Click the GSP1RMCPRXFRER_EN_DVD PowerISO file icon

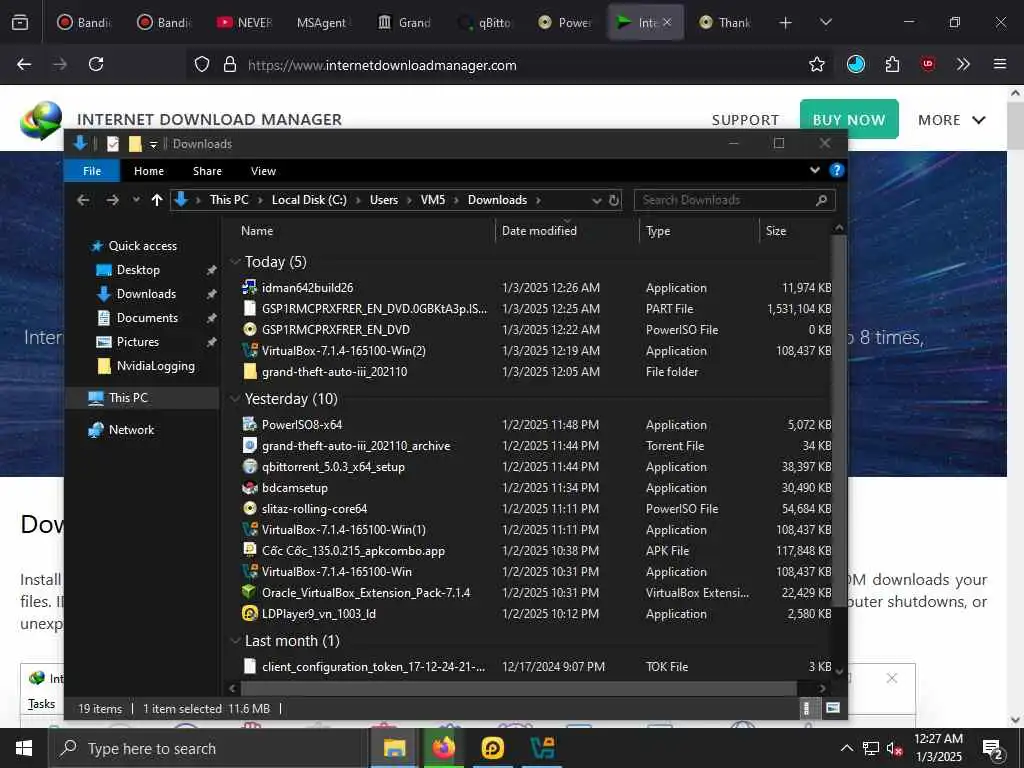[249, 329]
